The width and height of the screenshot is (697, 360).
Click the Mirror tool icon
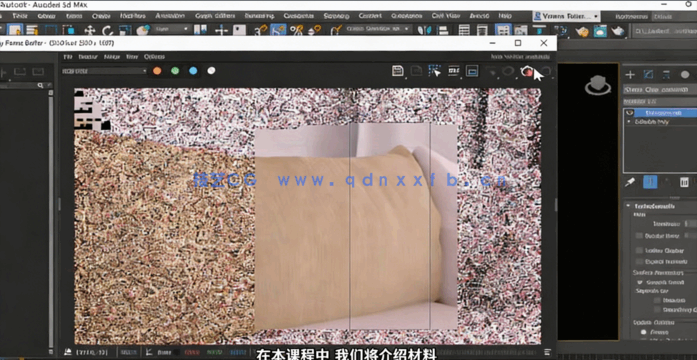click(x=425, y=30)
